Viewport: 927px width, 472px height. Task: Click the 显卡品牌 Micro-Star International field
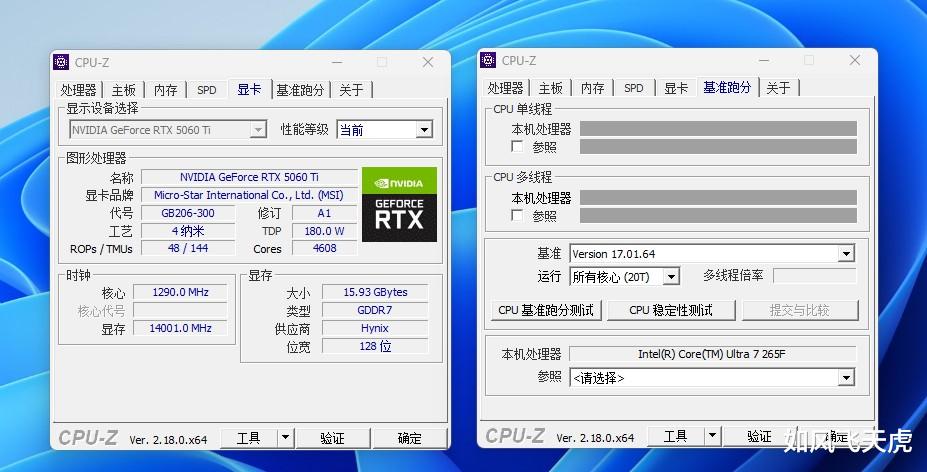(x=249, y=195)
